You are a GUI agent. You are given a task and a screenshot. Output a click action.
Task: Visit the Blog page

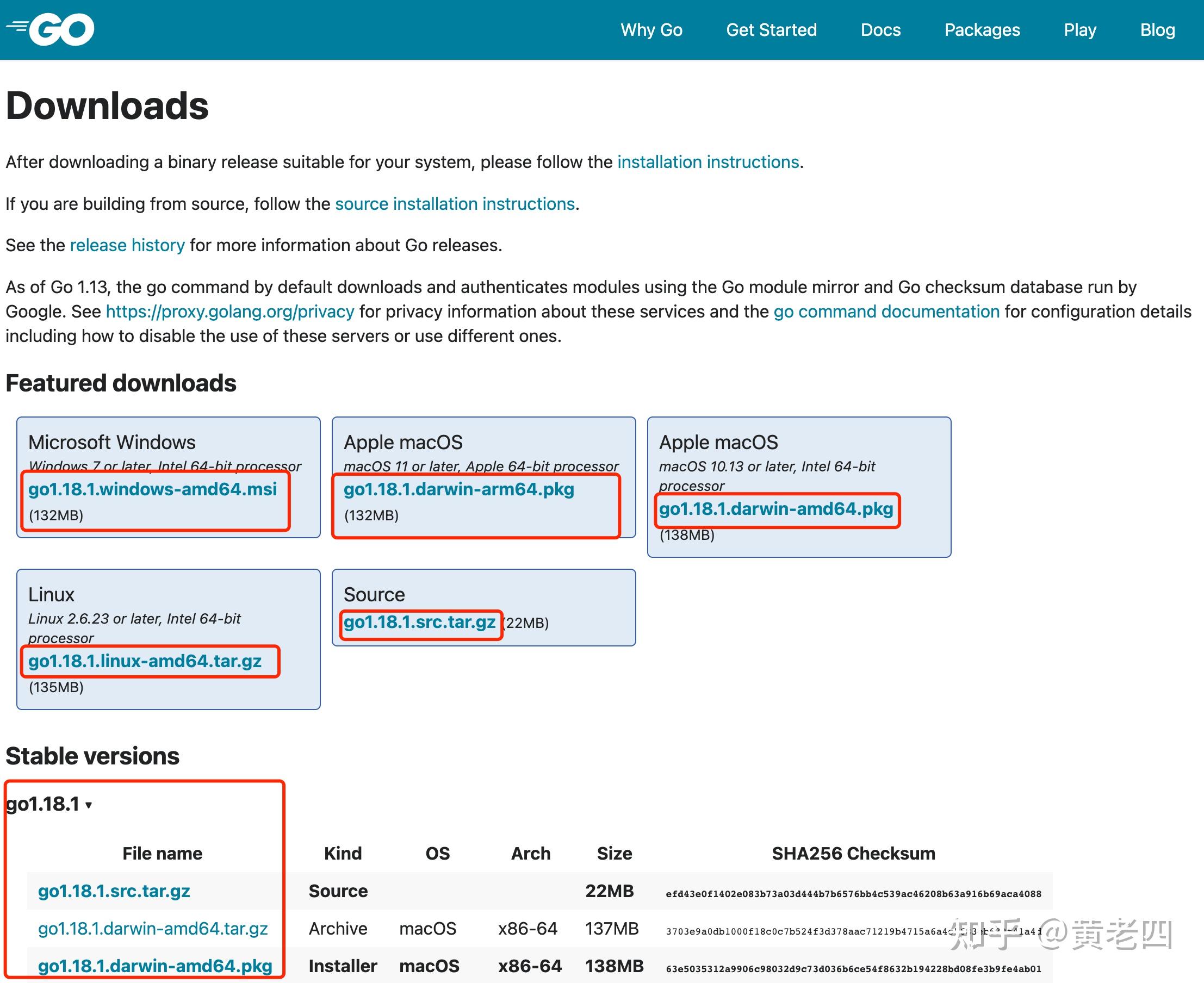[1158, 30]
